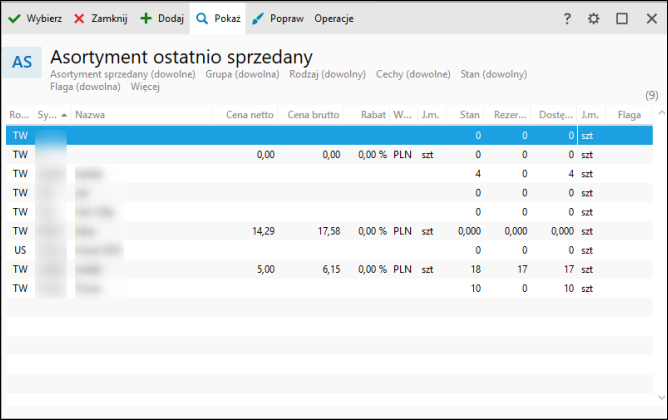
Task: Click the AS module icon
Action: (x=22, y=62)
